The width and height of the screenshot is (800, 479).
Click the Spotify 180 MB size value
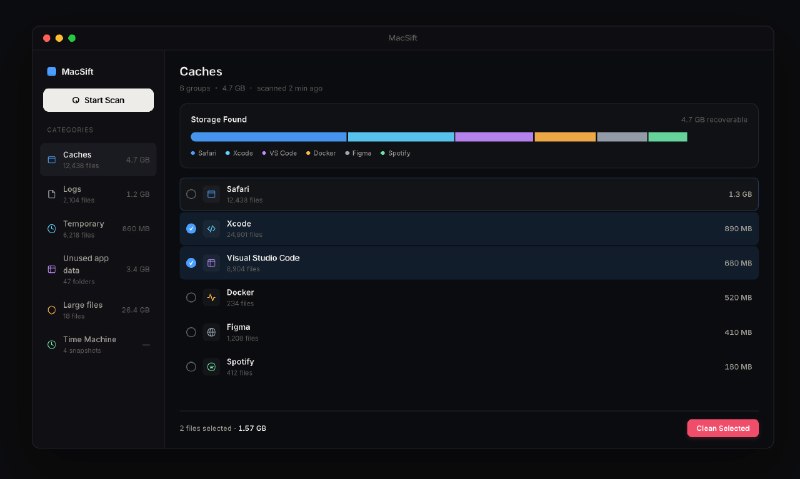tap(738, 367)
